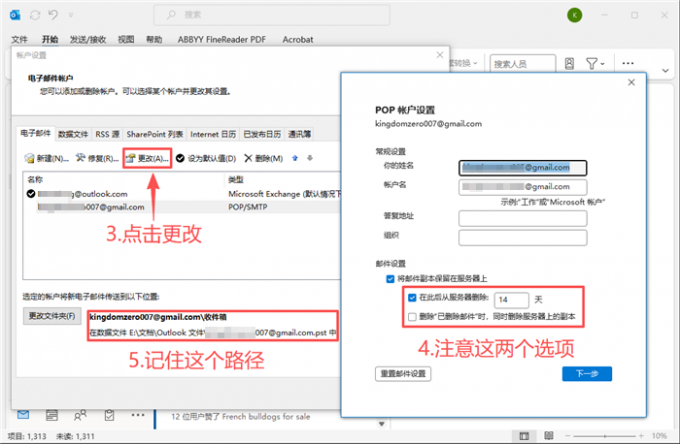Click the message list scroll-down arrow
Viewport: 680px width, 444px height.
pos(382,424)
